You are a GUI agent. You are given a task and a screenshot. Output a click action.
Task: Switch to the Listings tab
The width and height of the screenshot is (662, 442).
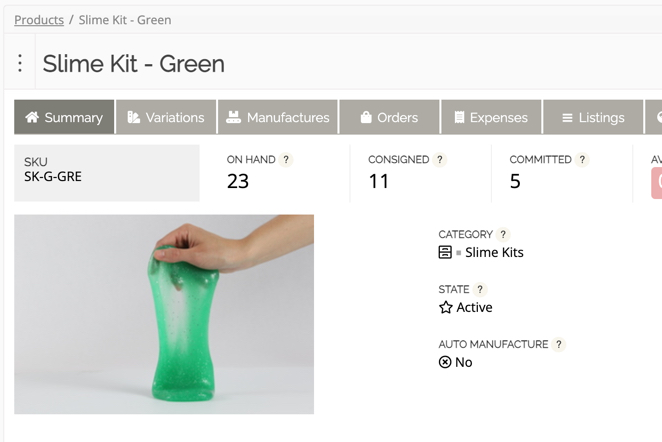point(593,117)
